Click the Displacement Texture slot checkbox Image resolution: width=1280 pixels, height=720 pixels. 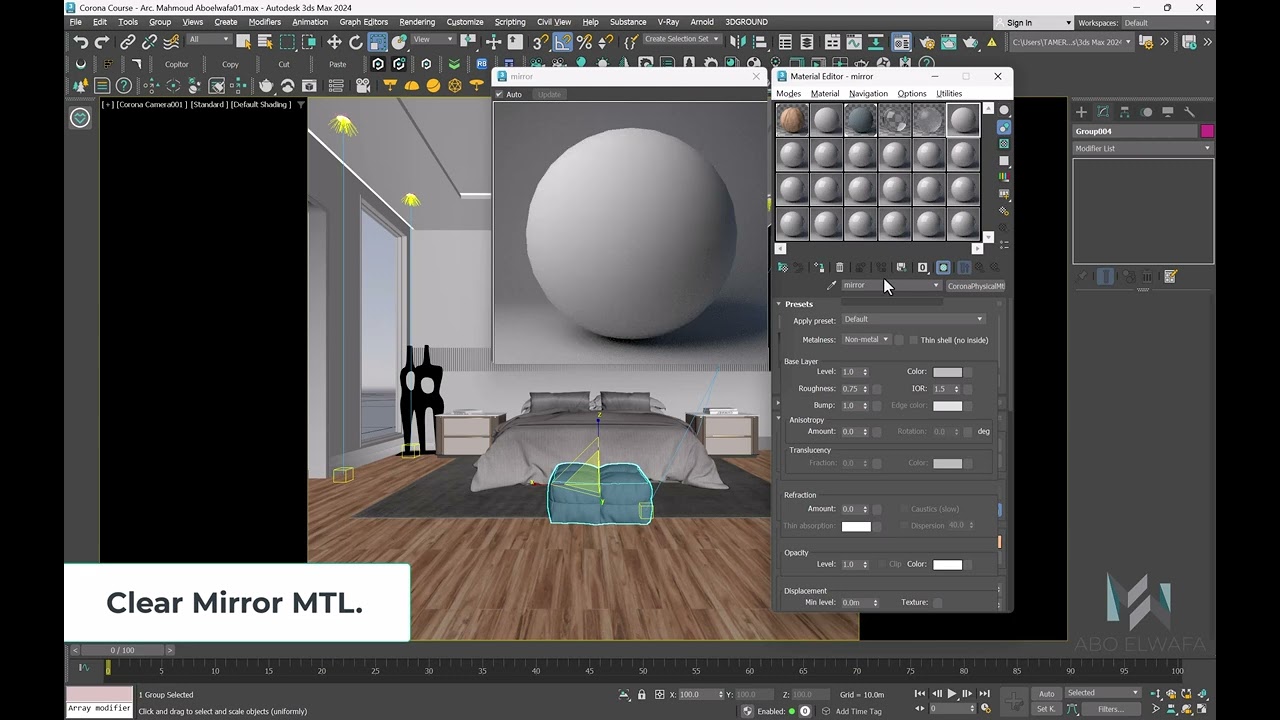tap(937, 603)
